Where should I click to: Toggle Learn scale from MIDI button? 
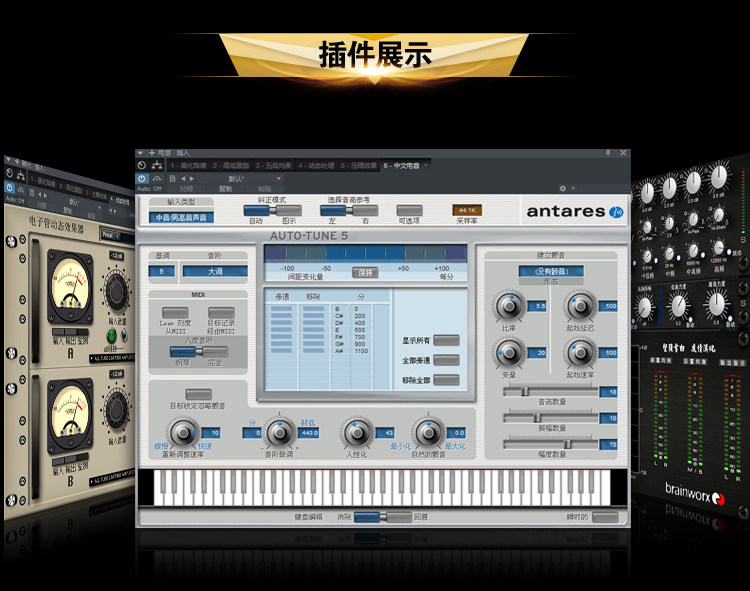coord(175,312)
